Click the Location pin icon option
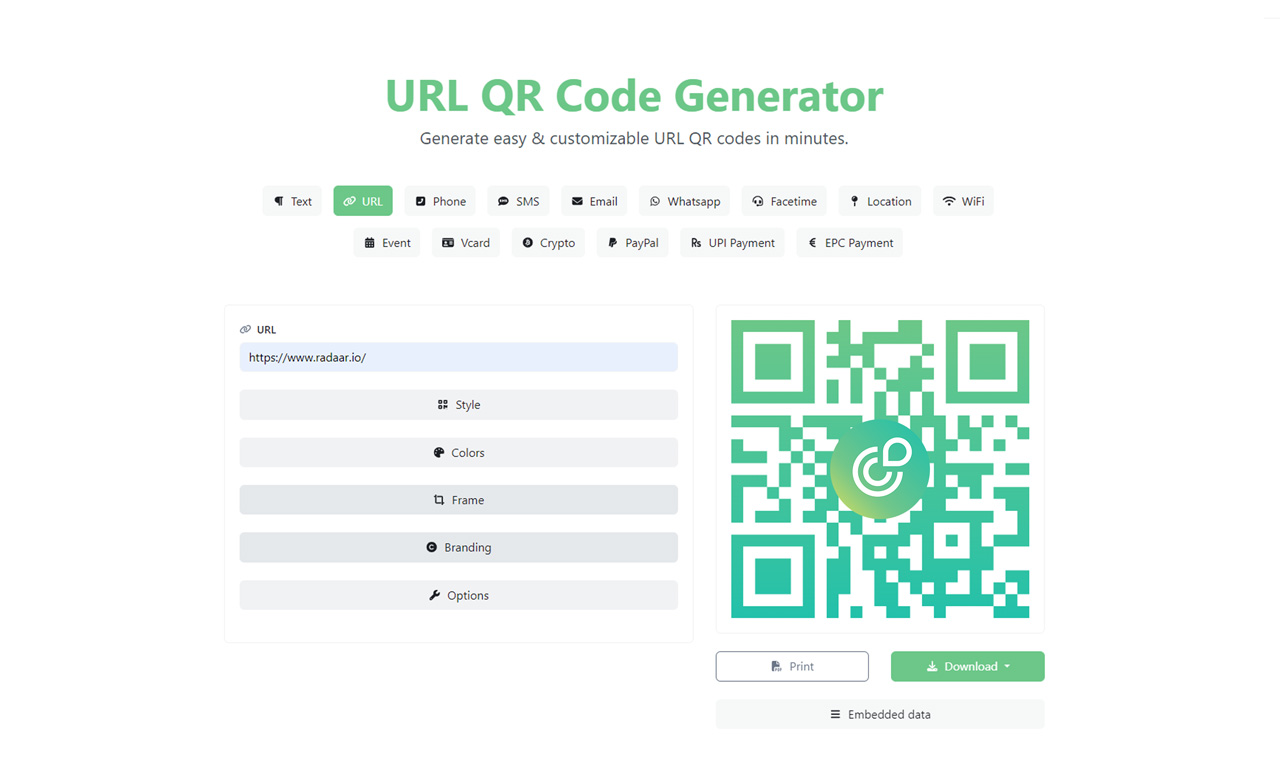Image resolution: width=1280 pixels, height=777 pixels. (x=854, y=201)
